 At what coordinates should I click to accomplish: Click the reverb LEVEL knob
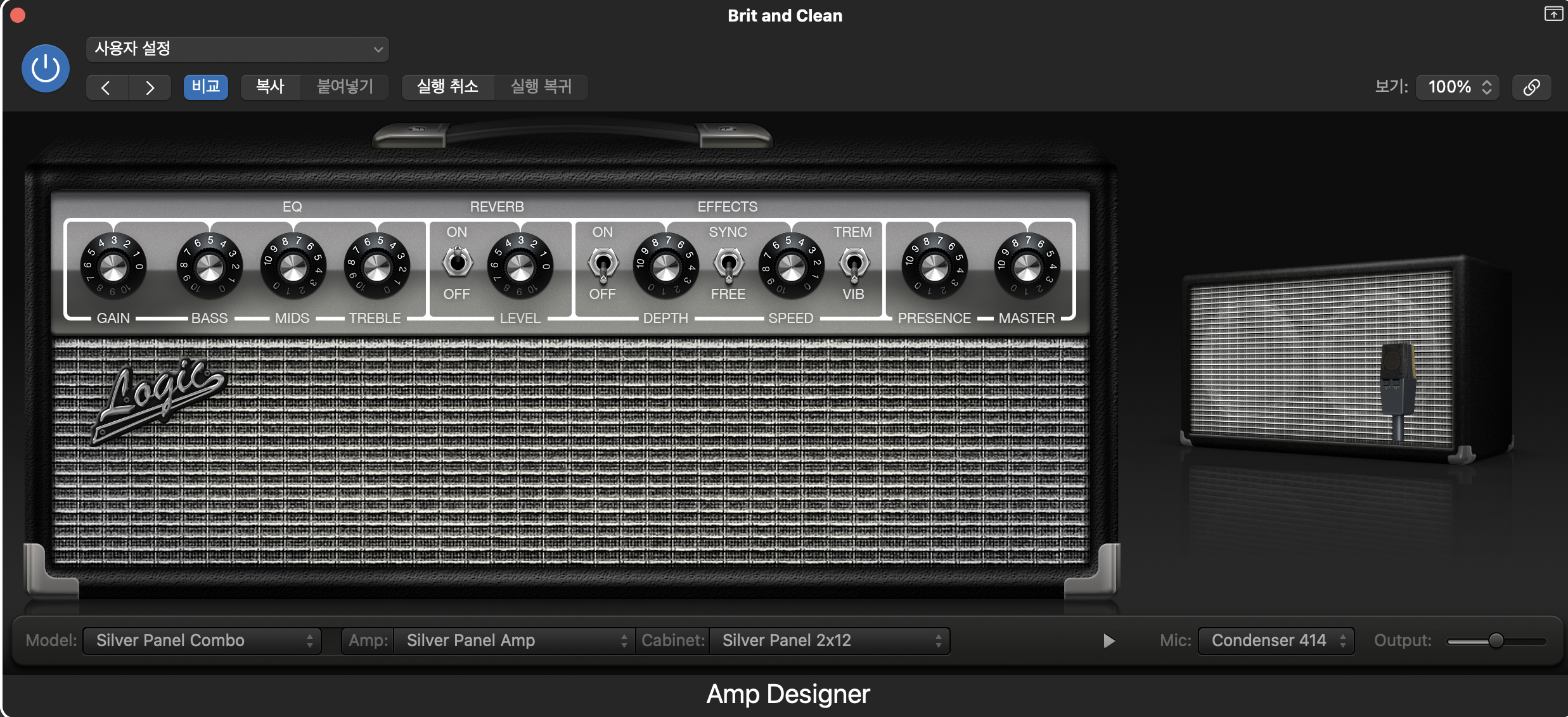[x=520, y=267]
